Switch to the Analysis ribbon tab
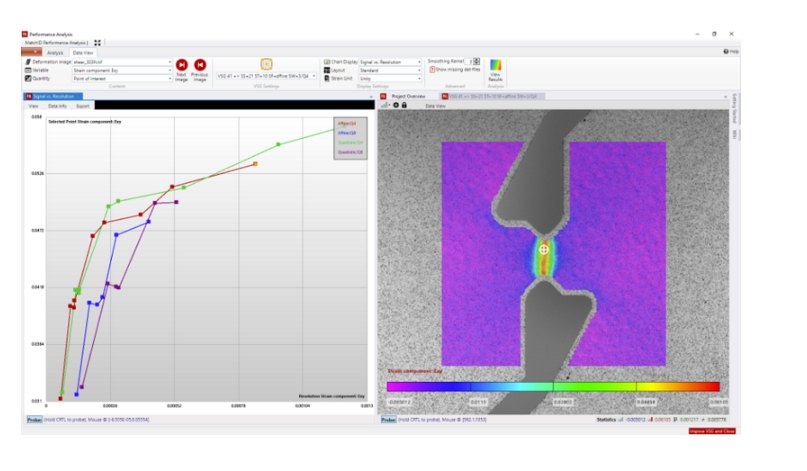The image size is (807, 471). [55, 52]
